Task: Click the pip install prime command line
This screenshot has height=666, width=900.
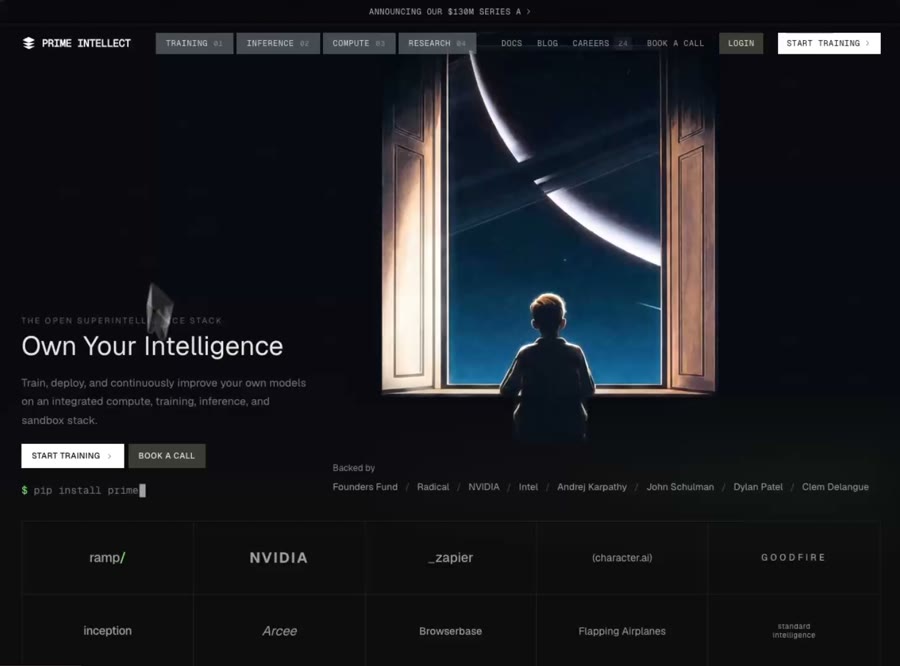Action: (84, 490)
